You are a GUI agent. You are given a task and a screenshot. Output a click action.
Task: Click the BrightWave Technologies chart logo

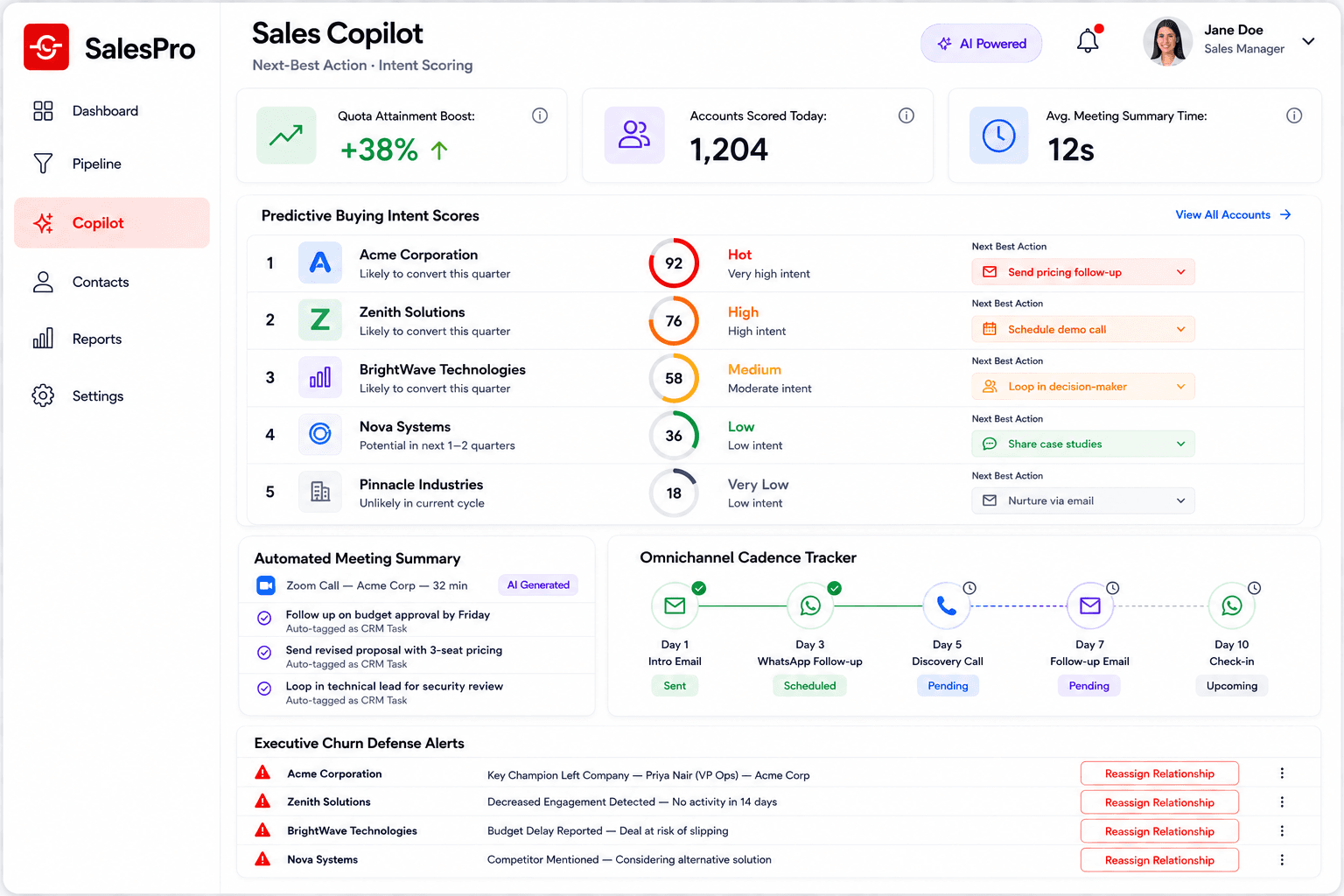pyautogui.click(x=320, y=378)
